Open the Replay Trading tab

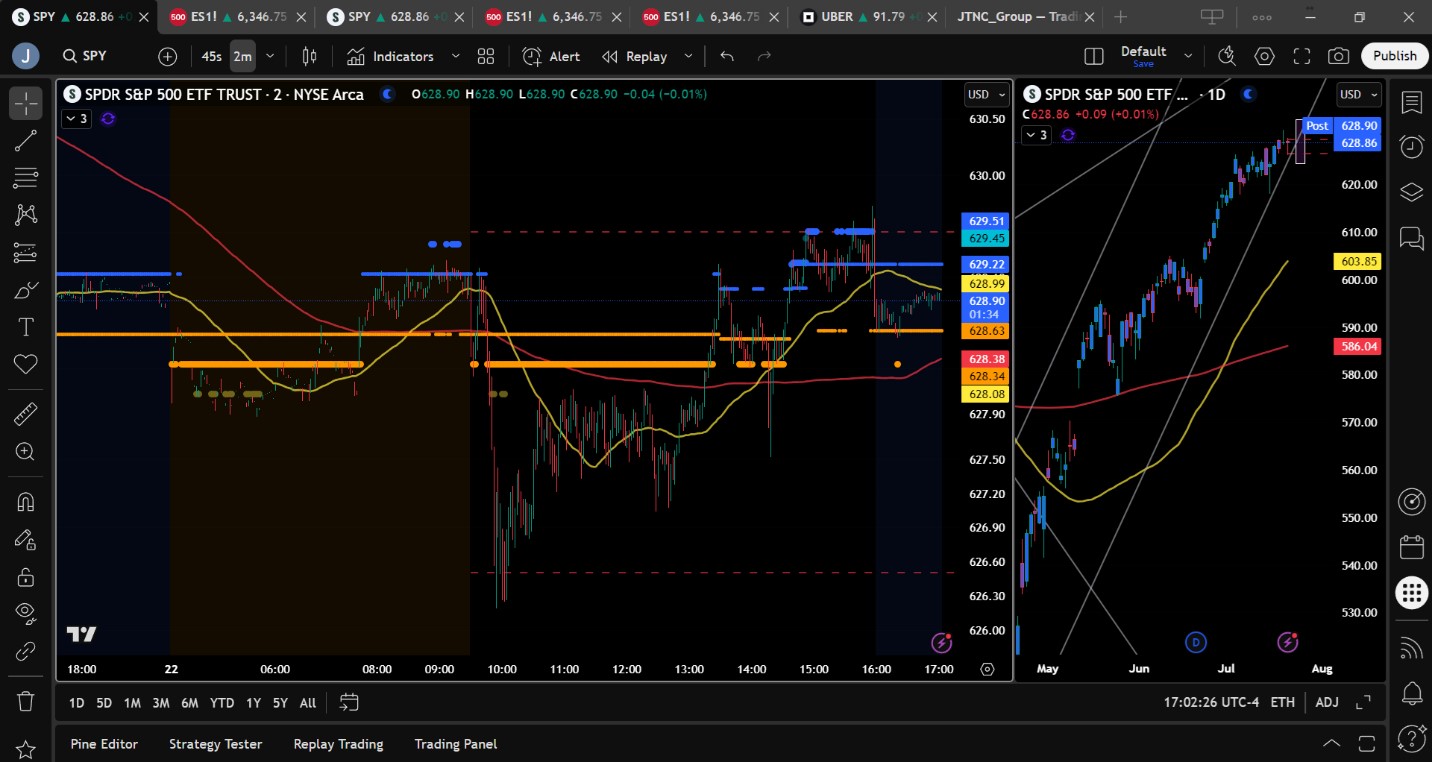click(x=338, y=744)
